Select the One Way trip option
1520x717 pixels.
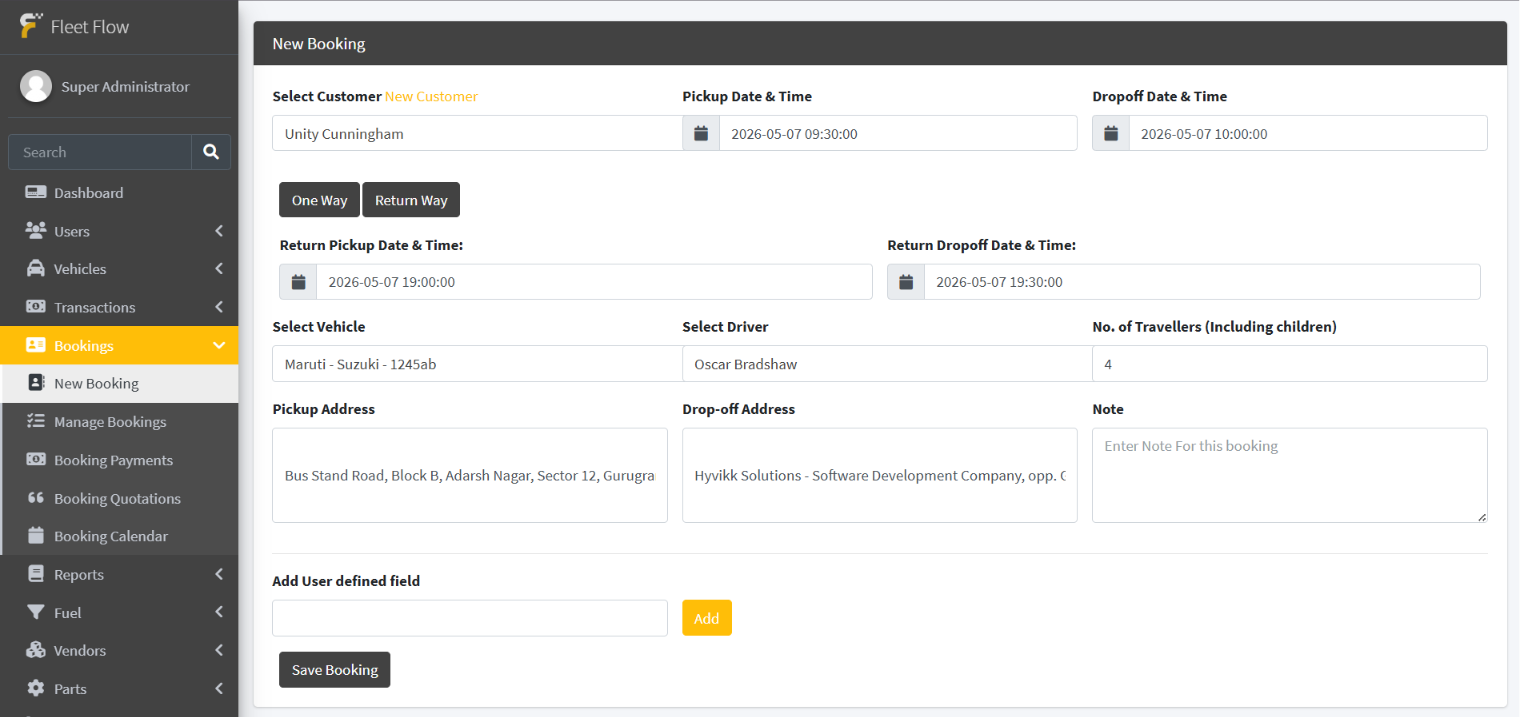[x=319, y=200]
